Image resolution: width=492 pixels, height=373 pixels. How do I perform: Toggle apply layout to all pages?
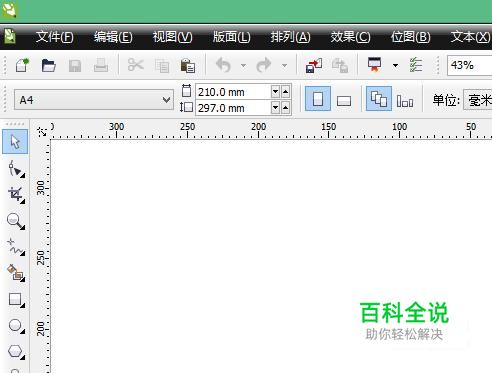point(379,99)
